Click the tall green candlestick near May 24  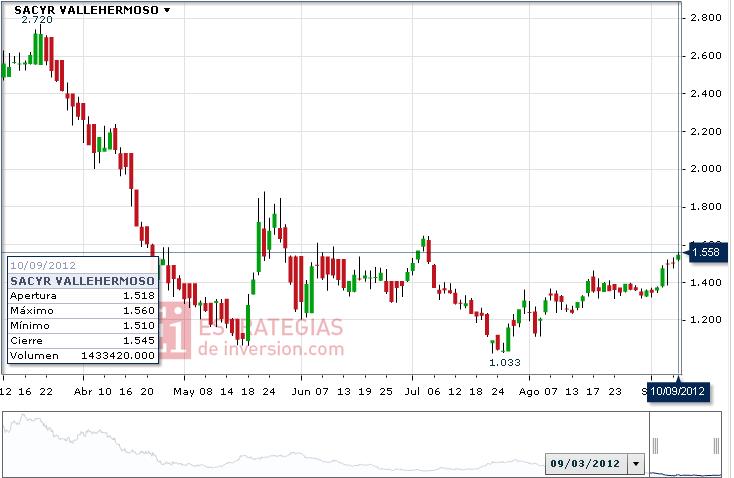[259, 247]
